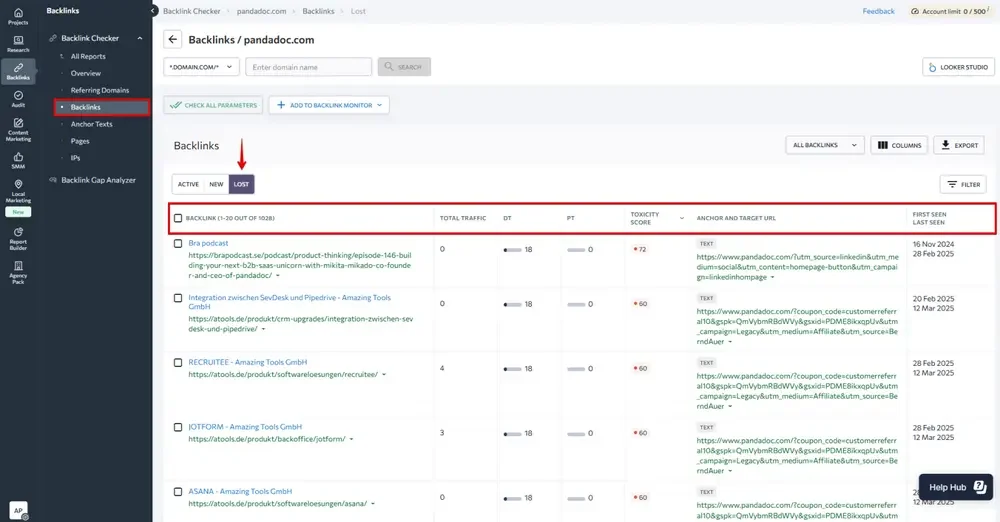Check the ASANA row checkbox

tap(178, 492)
